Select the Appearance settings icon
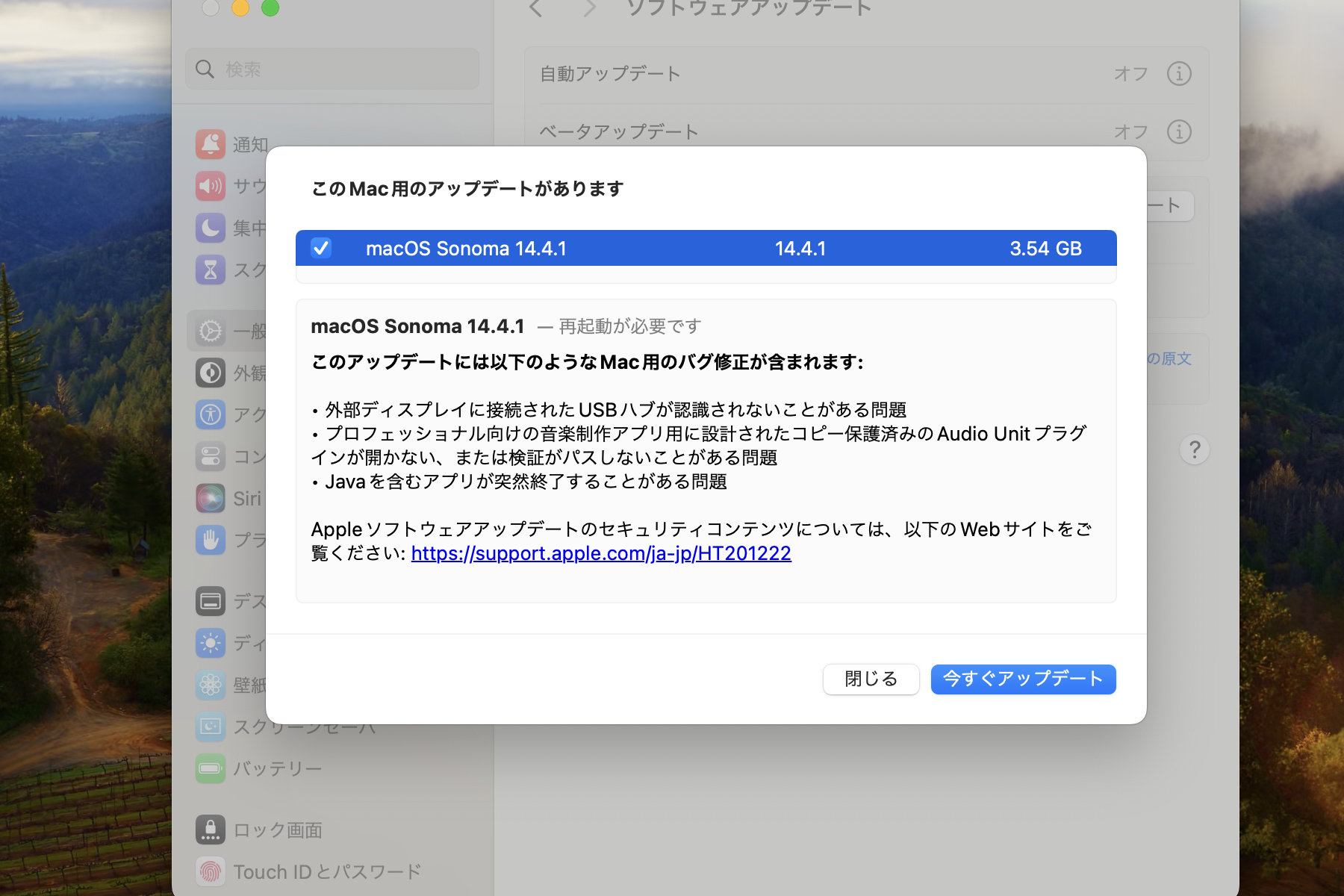The height and width of the screenshot is (896, 1344). coord(211,373)
